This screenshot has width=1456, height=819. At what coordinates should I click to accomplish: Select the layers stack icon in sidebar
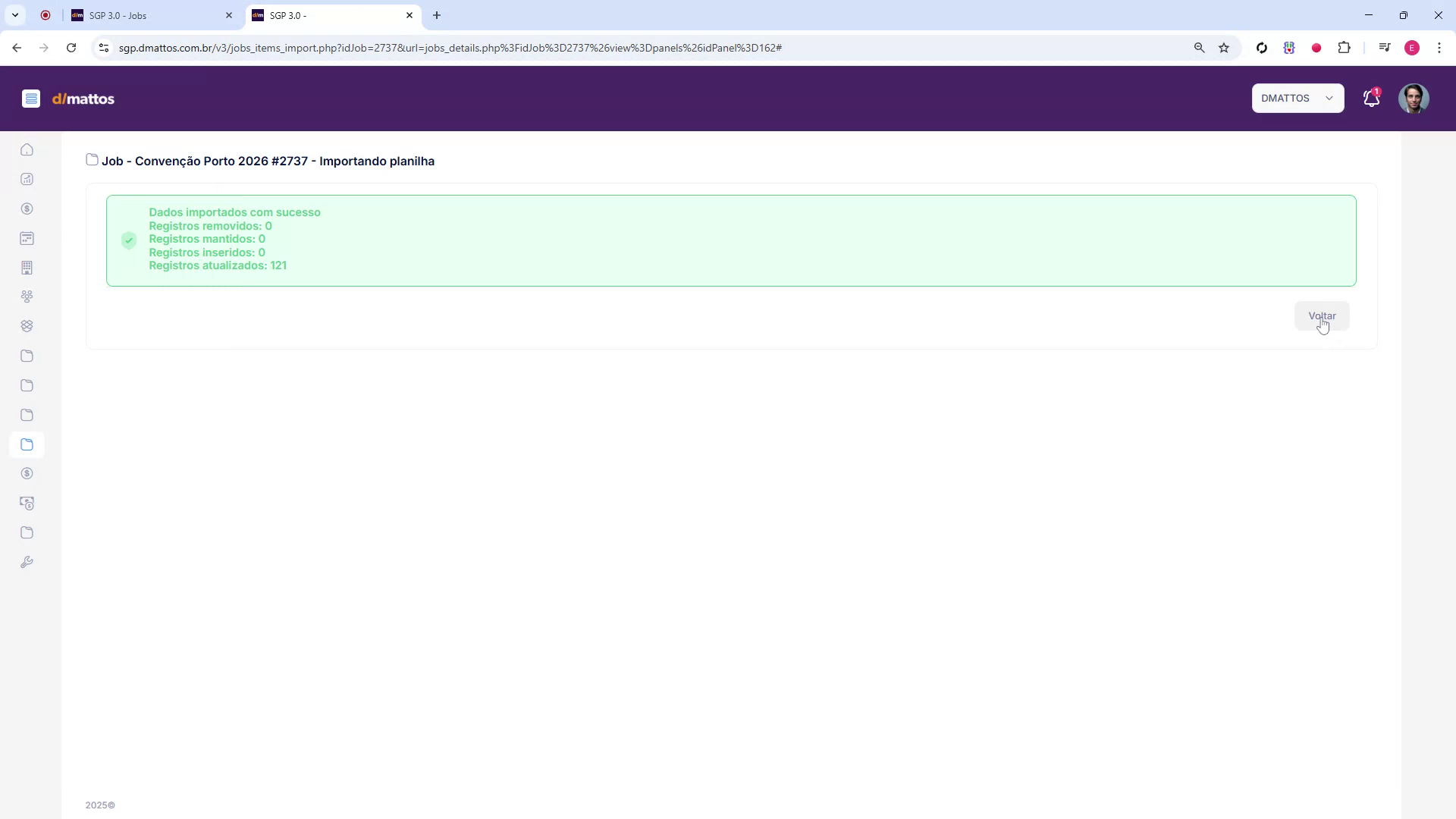pos(27,325)
